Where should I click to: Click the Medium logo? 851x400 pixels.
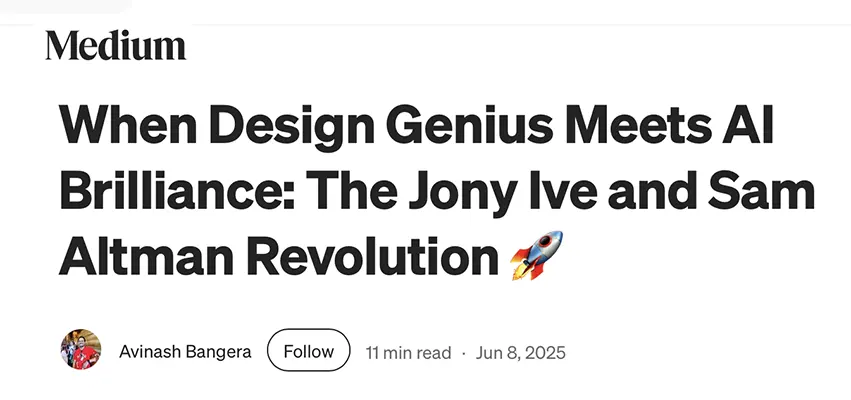click(116, 46)
